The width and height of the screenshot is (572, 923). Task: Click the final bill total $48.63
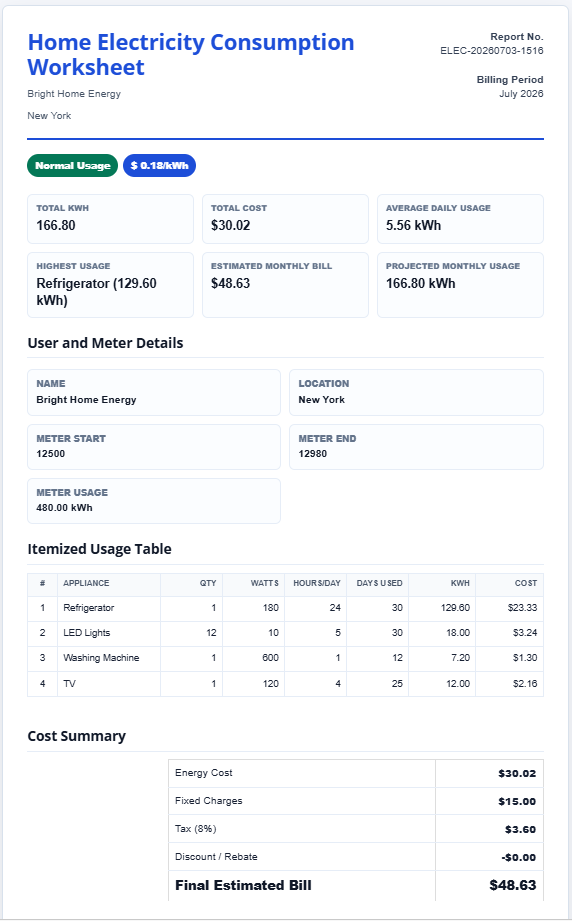[513, 885]
